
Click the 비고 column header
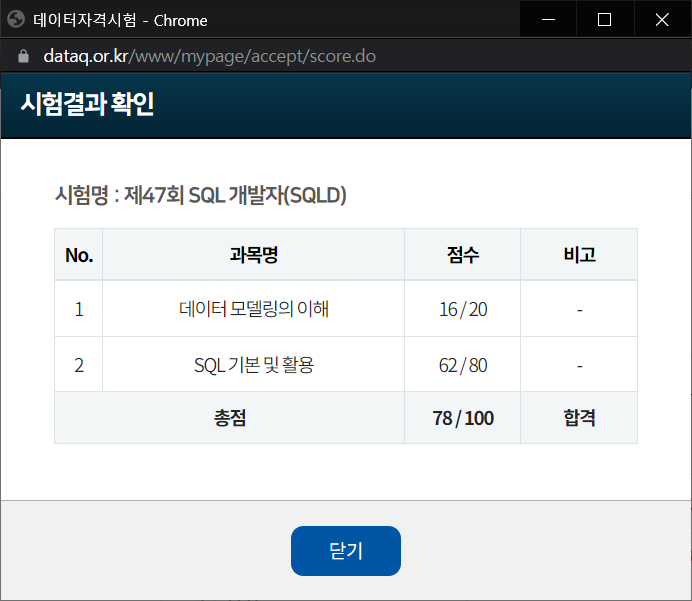579,255
